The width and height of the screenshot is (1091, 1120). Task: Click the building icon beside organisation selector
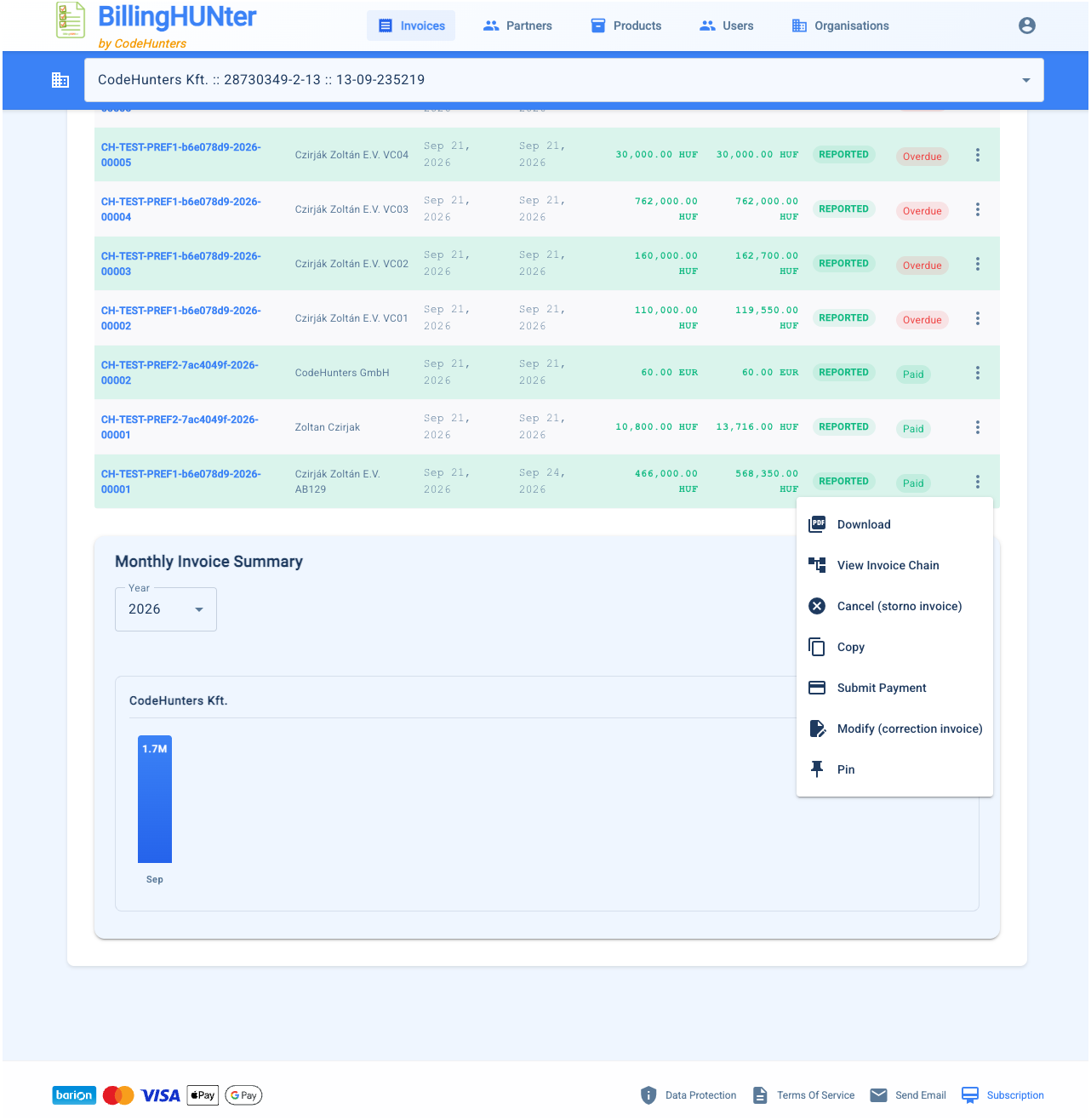pos(60,80)
